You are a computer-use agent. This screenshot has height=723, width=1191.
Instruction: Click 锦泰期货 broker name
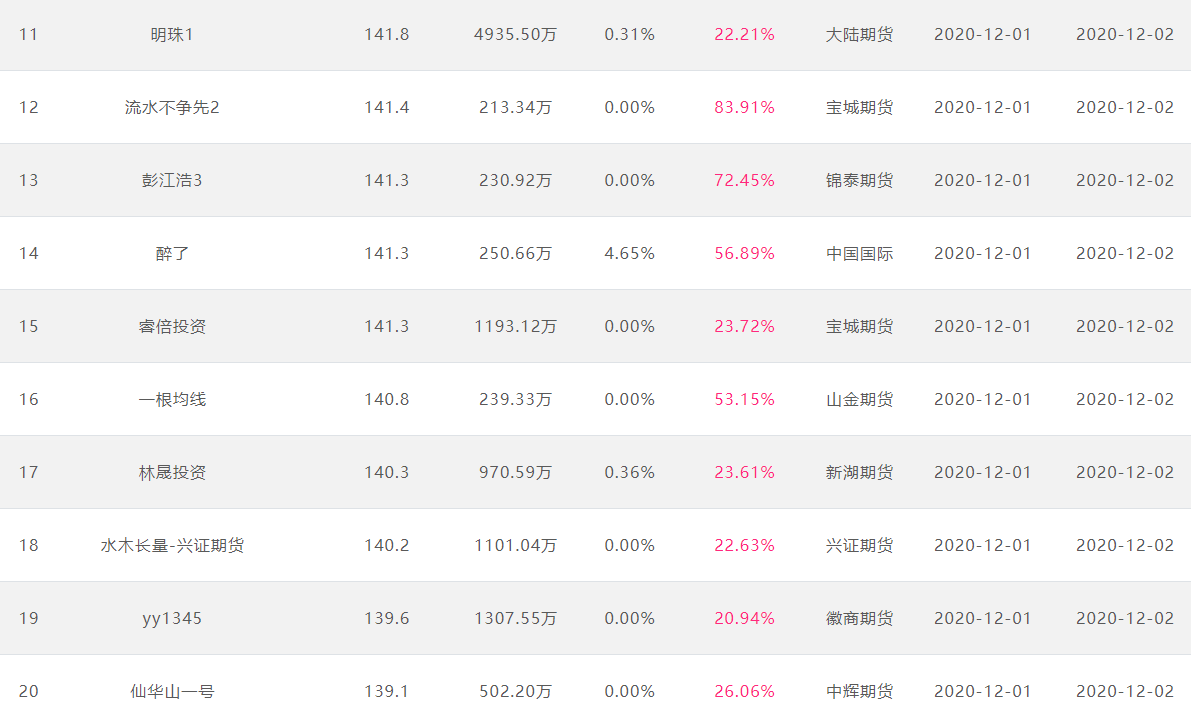tap(859, 180)
